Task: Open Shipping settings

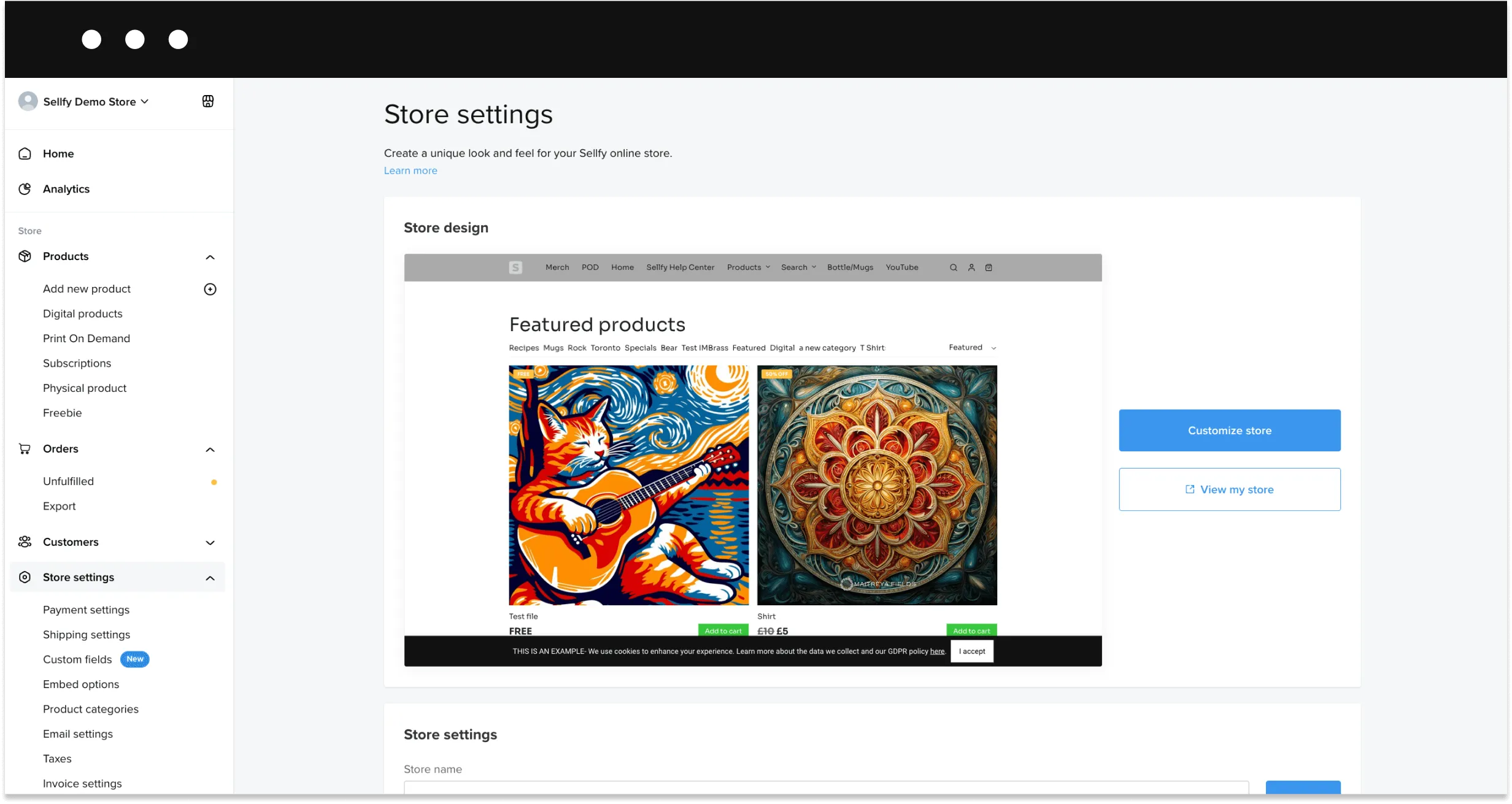Action: [87, 635]
